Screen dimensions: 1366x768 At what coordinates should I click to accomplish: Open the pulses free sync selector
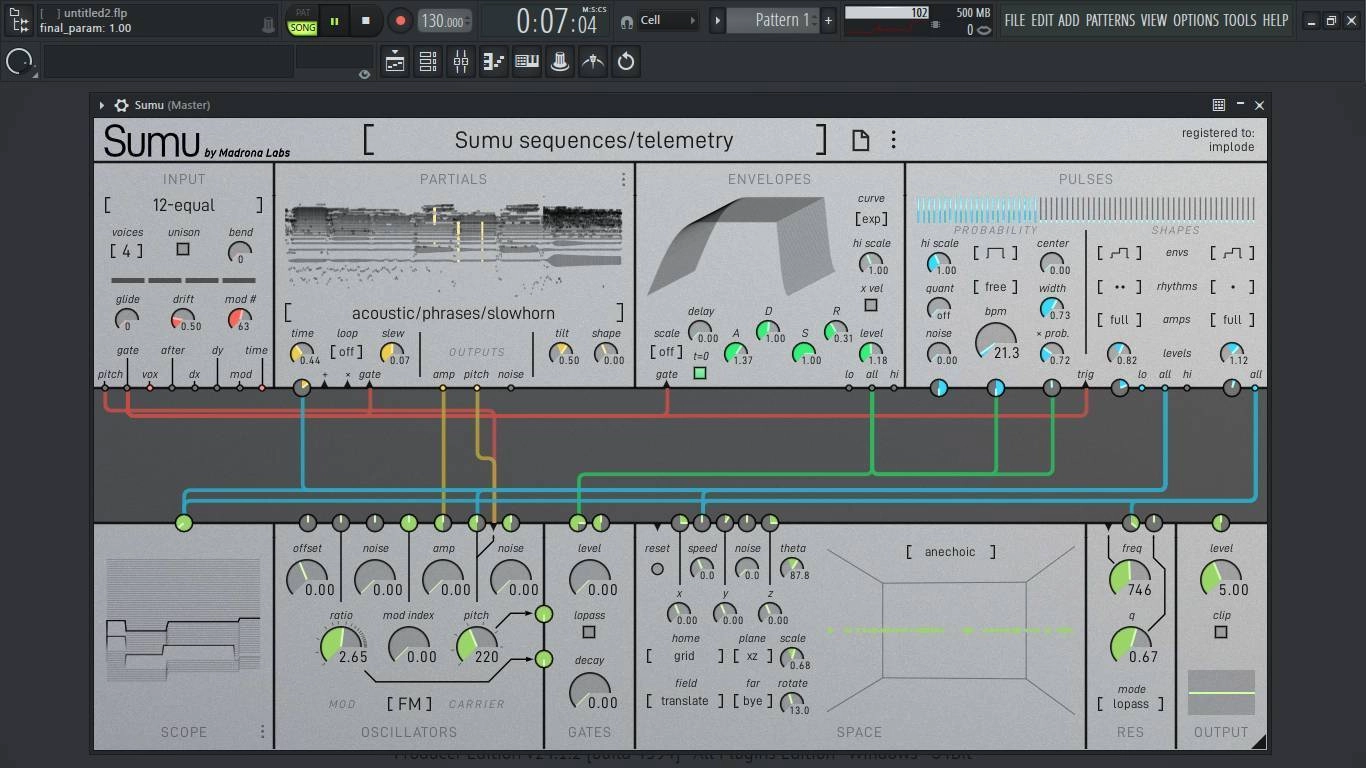pos(996,286)
